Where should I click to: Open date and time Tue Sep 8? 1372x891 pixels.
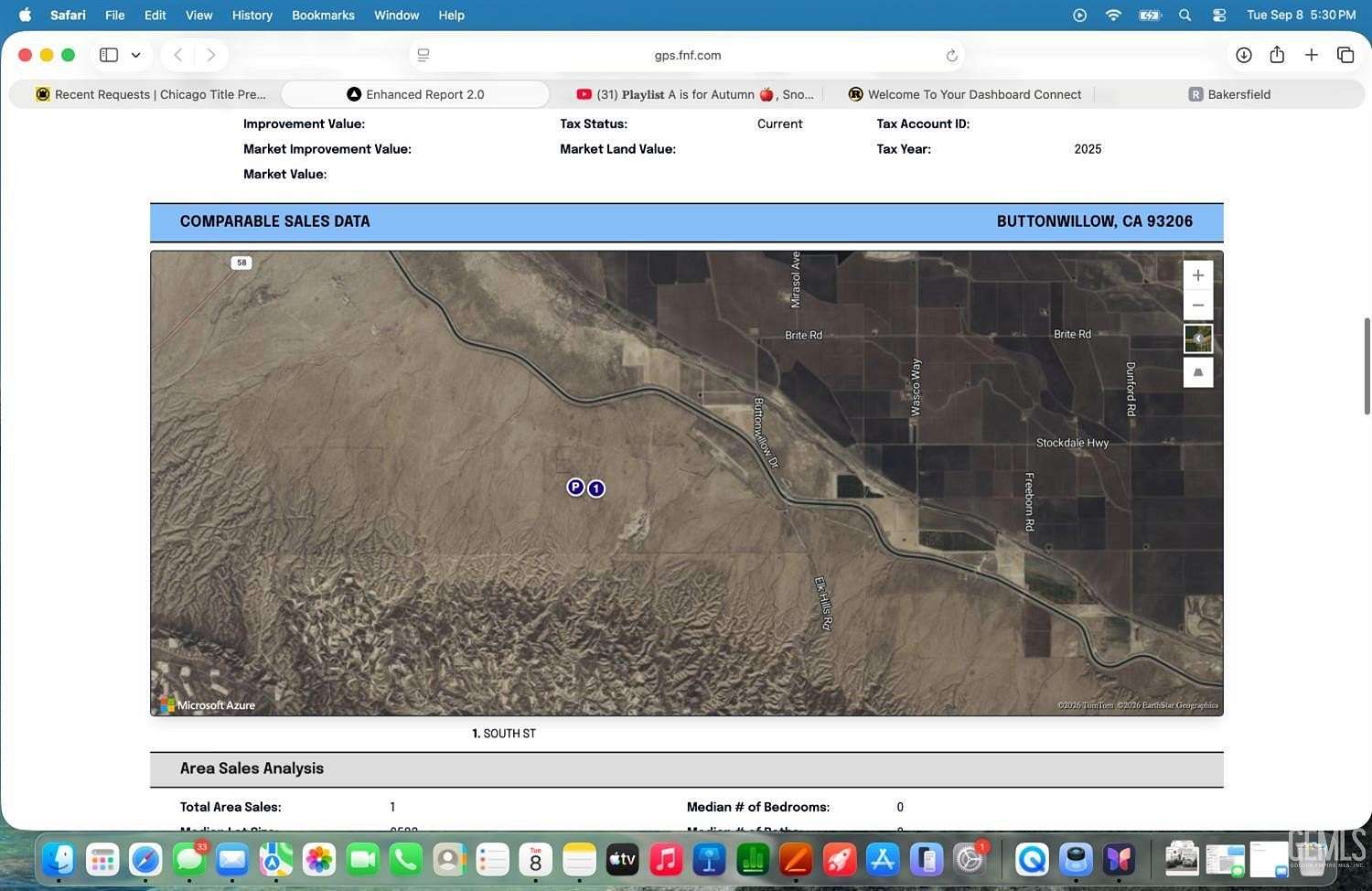(1302, 15)
